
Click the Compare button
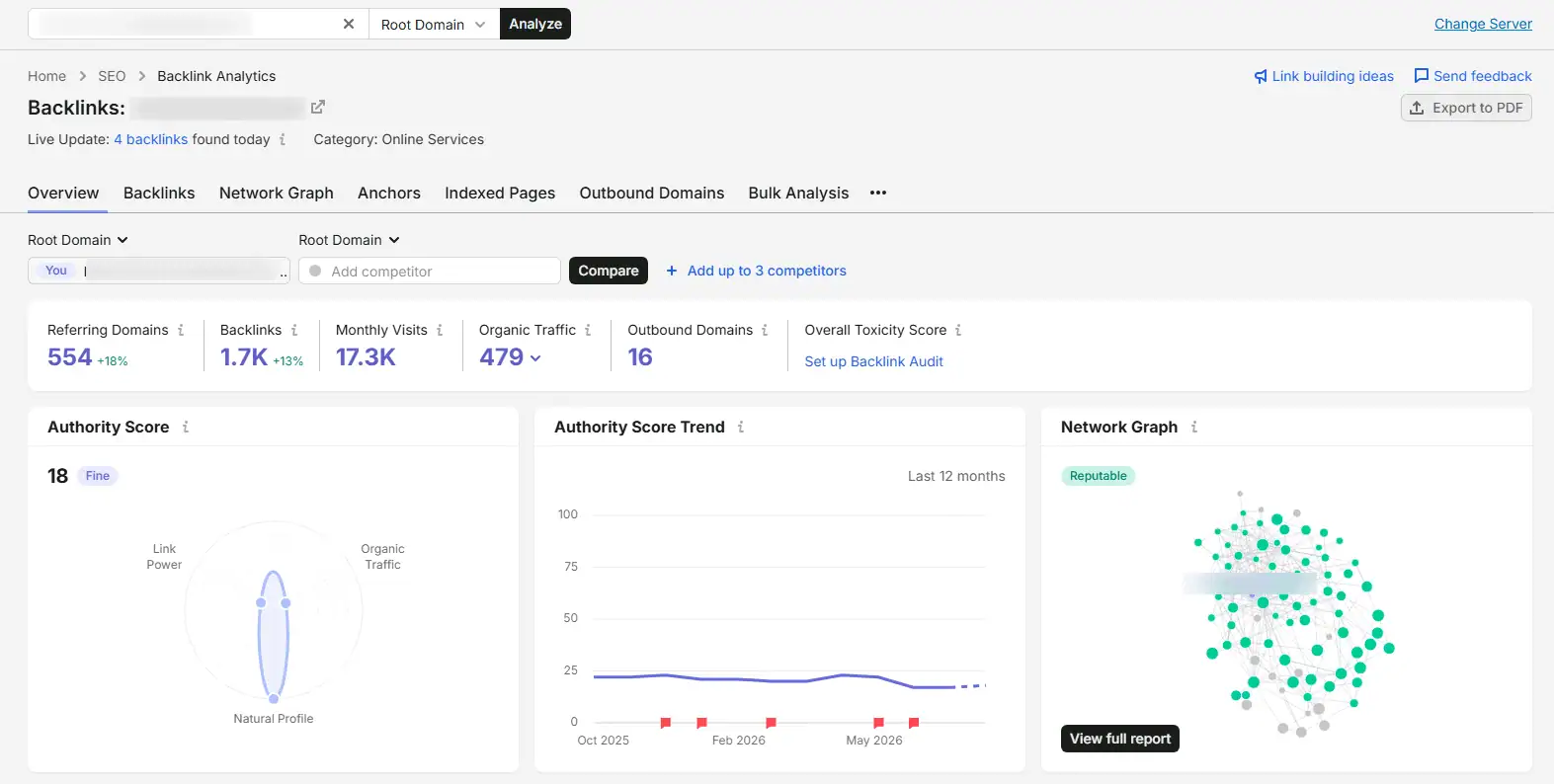[609, 271]
